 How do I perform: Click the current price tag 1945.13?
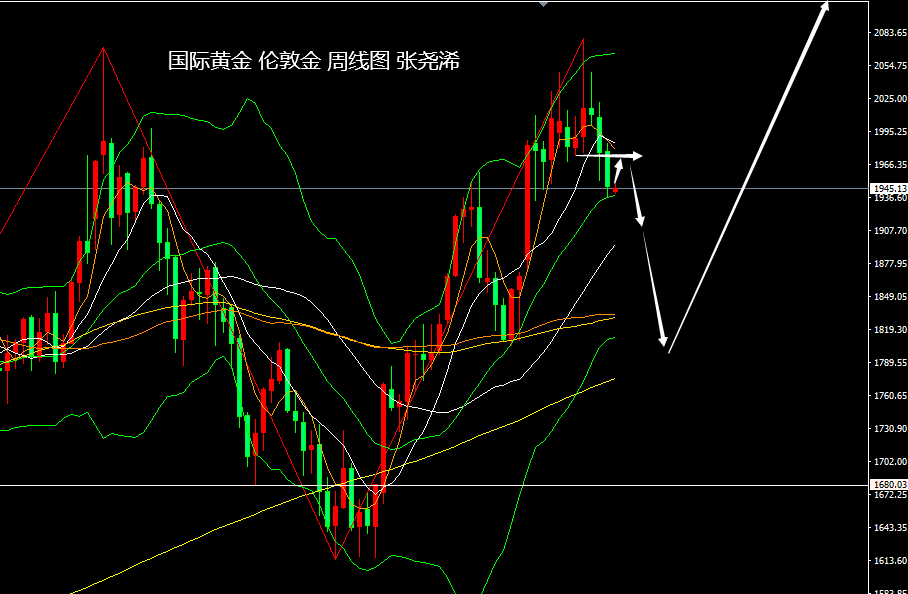tap(889, 188)
